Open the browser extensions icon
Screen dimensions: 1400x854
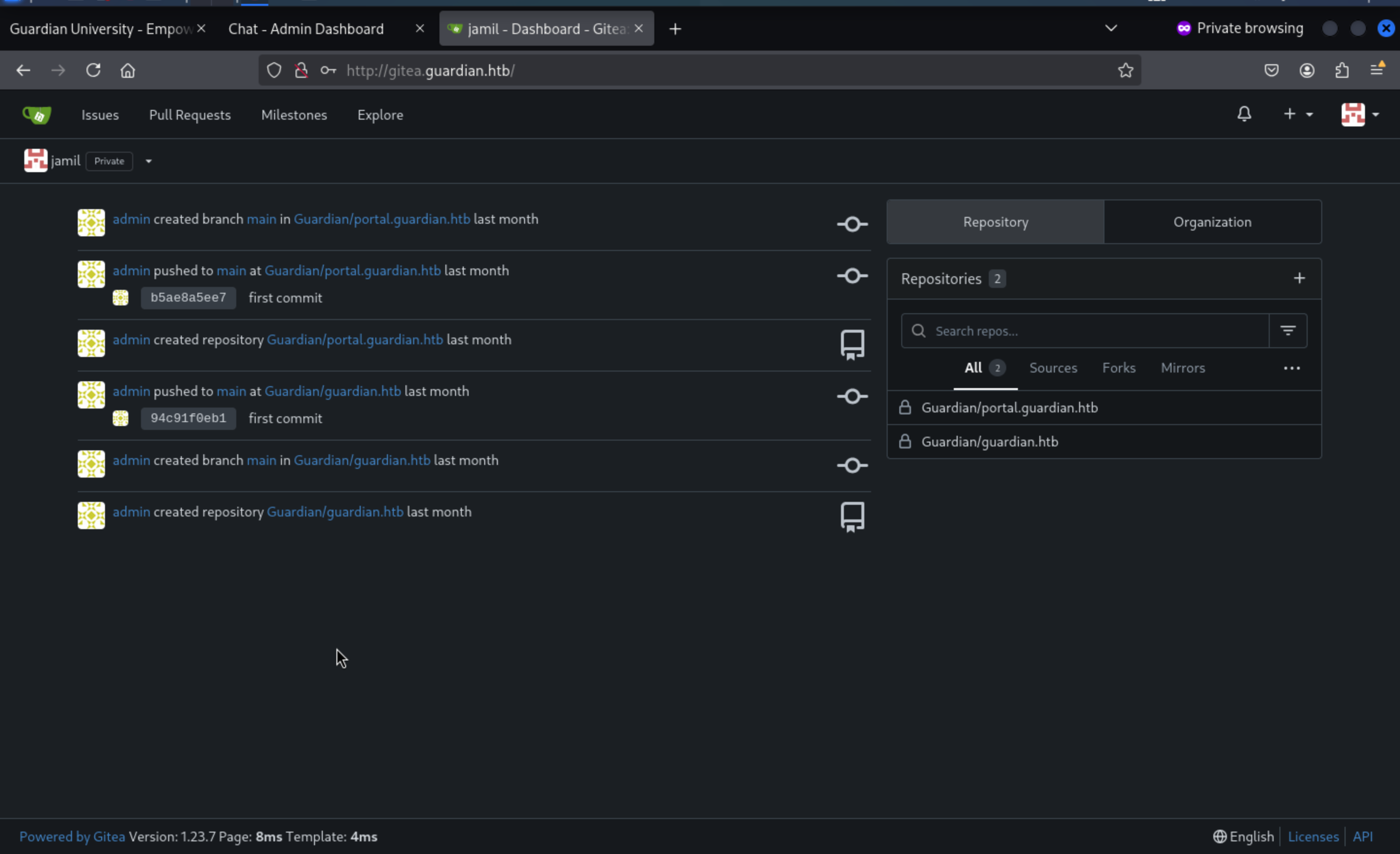click(1342, 71)
